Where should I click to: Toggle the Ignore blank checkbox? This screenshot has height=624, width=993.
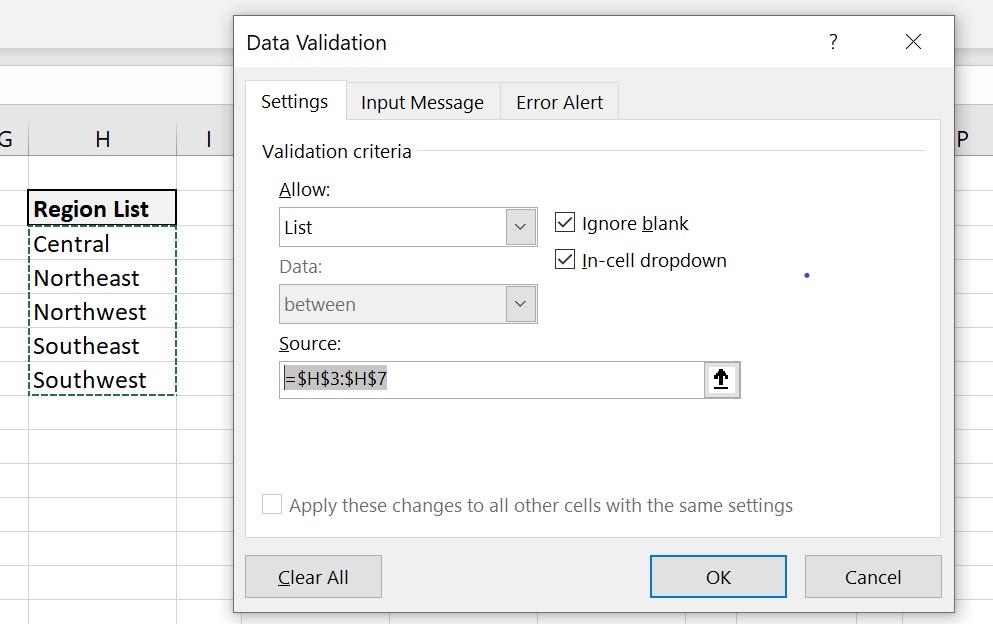tap(565, 222)
